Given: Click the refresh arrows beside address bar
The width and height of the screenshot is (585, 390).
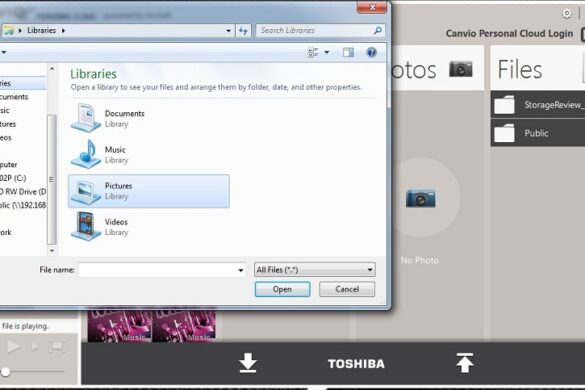Looking at the screenshot, I should tap(243, 31).
